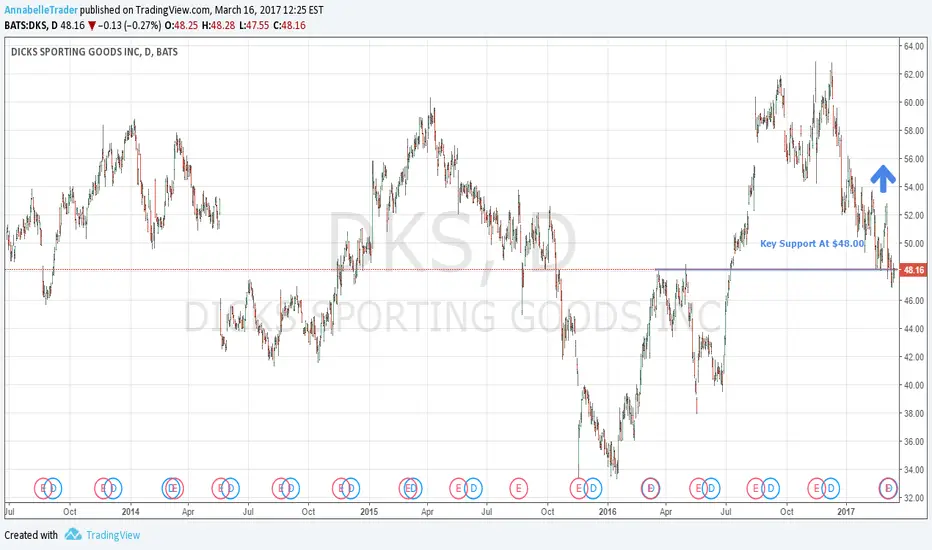
Task: Open the dividend D marker before the 2014 label
Action: (x=113, y=488)
